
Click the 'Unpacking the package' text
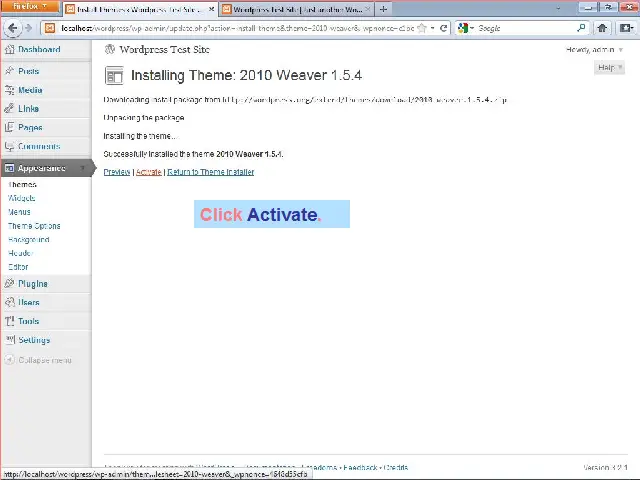[144, 118]
